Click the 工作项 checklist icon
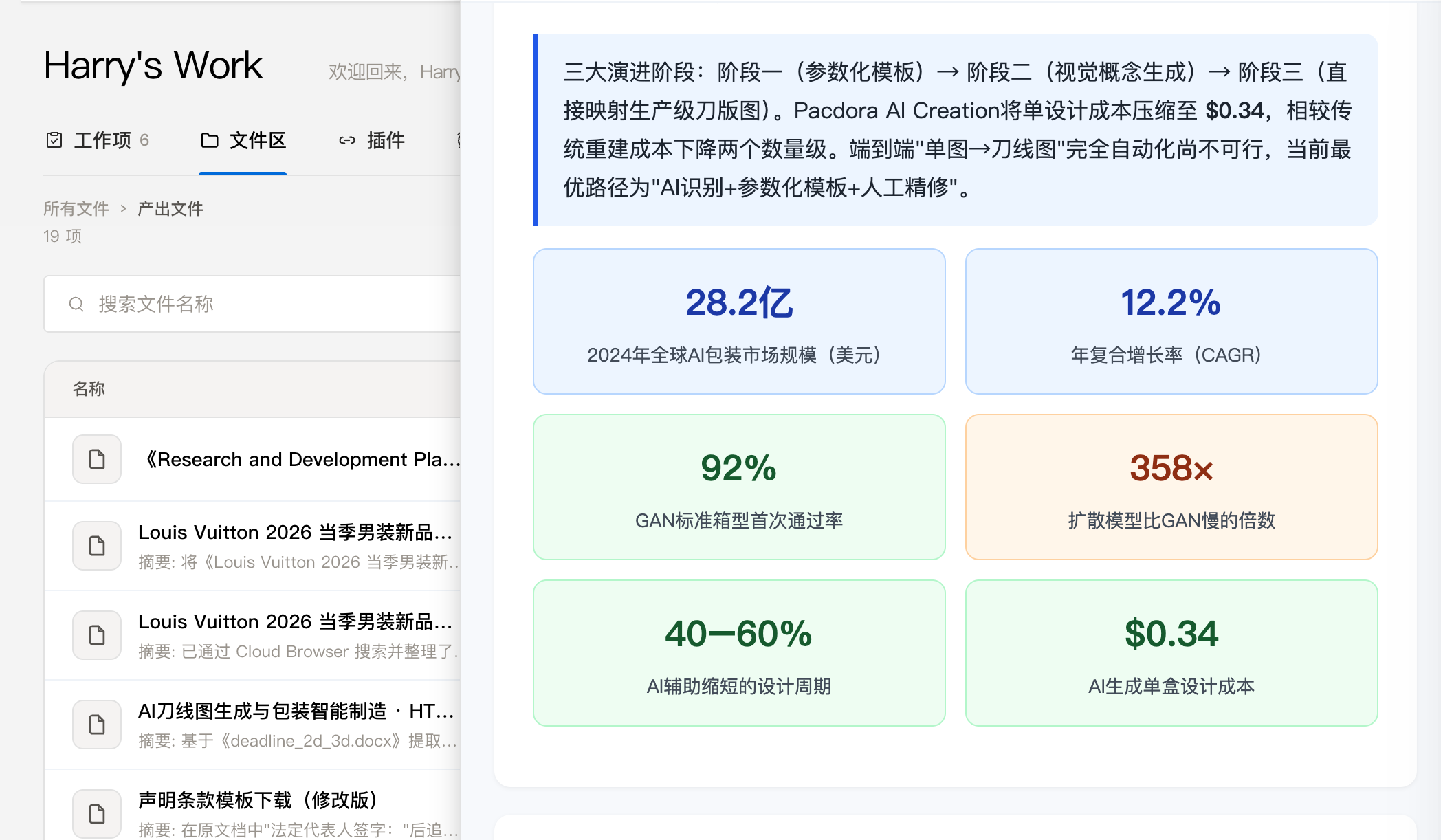The image size is (1441, 840). point(54,140)
